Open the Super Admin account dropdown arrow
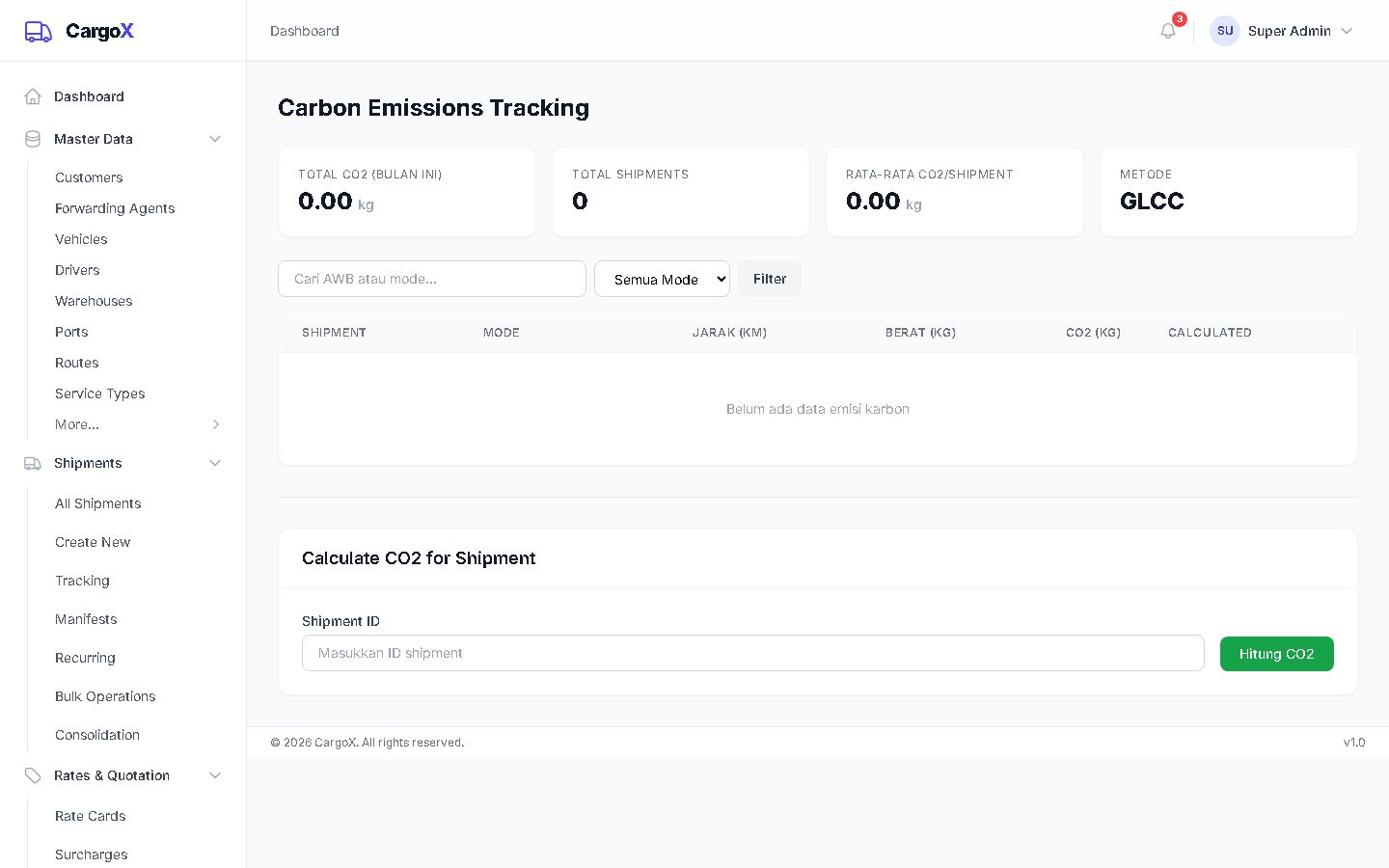This screenshot has width=1389, height=868. click(x=1347, y=31)
